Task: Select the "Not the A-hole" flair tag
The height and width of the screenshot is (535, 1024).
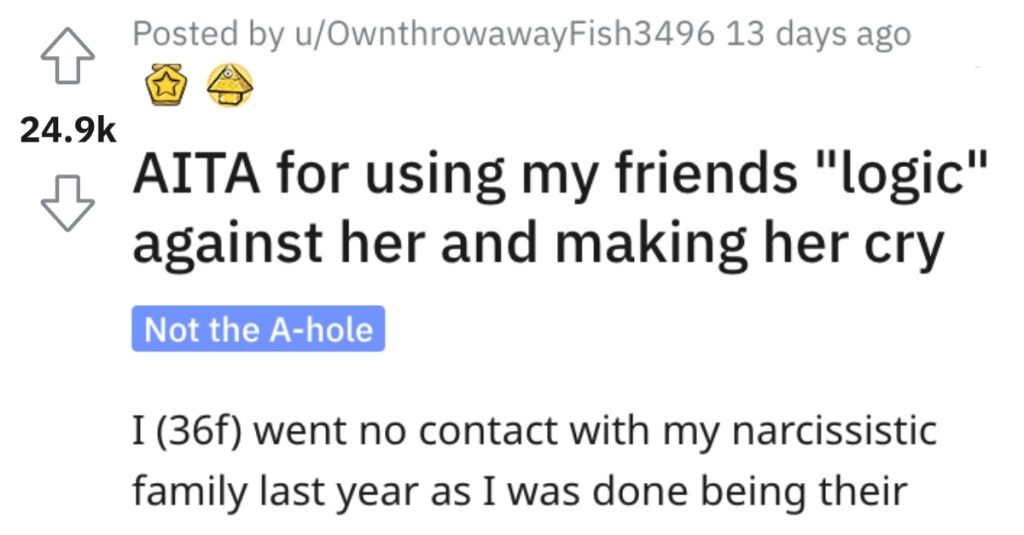Action: click(259, 329)
